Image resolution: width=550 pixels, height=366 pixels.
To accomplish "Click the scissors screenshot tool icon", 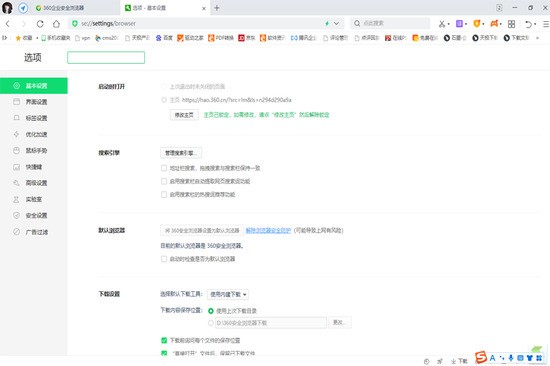I will [x=442, y=24].
